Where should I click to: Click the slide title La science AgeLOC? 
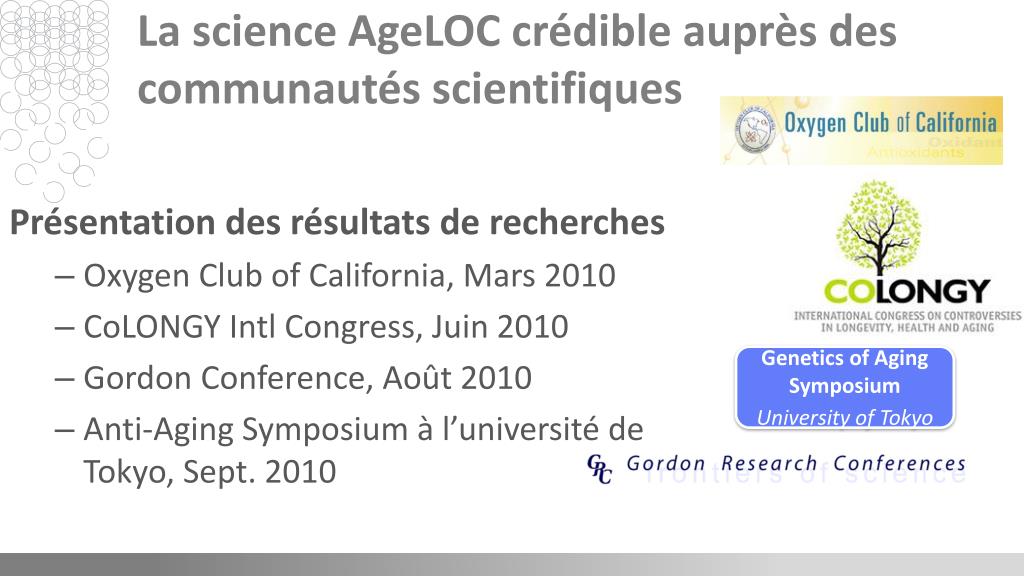coord(517,60)
